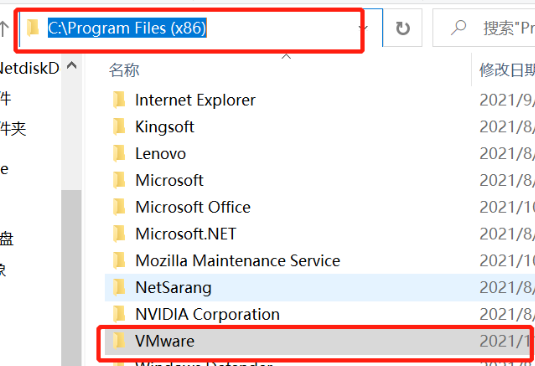Click the modified date of VMware
The image size is (535, 366).
[x=506, y=341]
